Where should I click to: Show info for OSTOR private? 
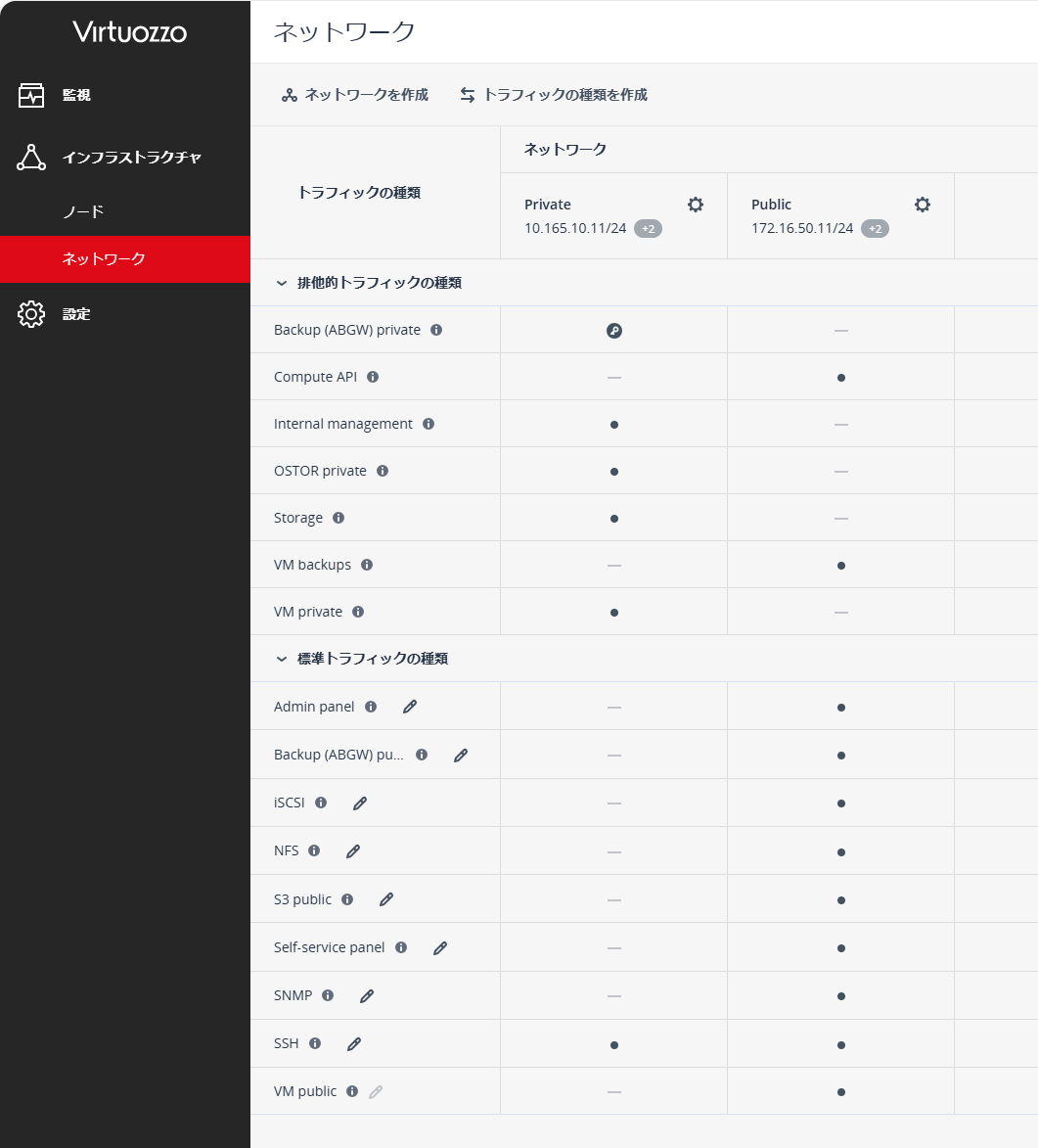click(x=383, y=471)
